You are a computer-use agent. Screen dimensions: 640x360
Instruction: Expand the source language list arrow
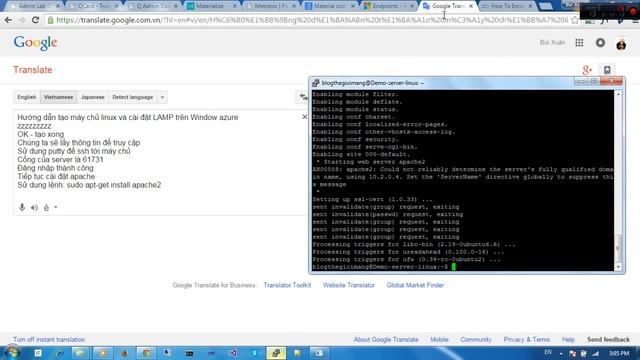coord(162,97)
